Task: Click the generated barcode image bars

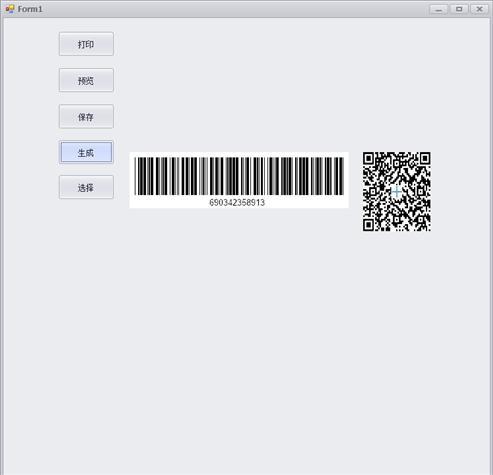Action: click(x=239, y=176)
